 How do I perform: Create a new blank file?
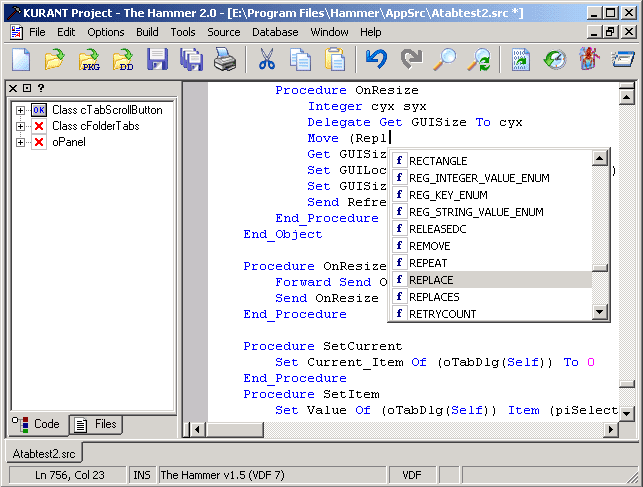(21, 60)
